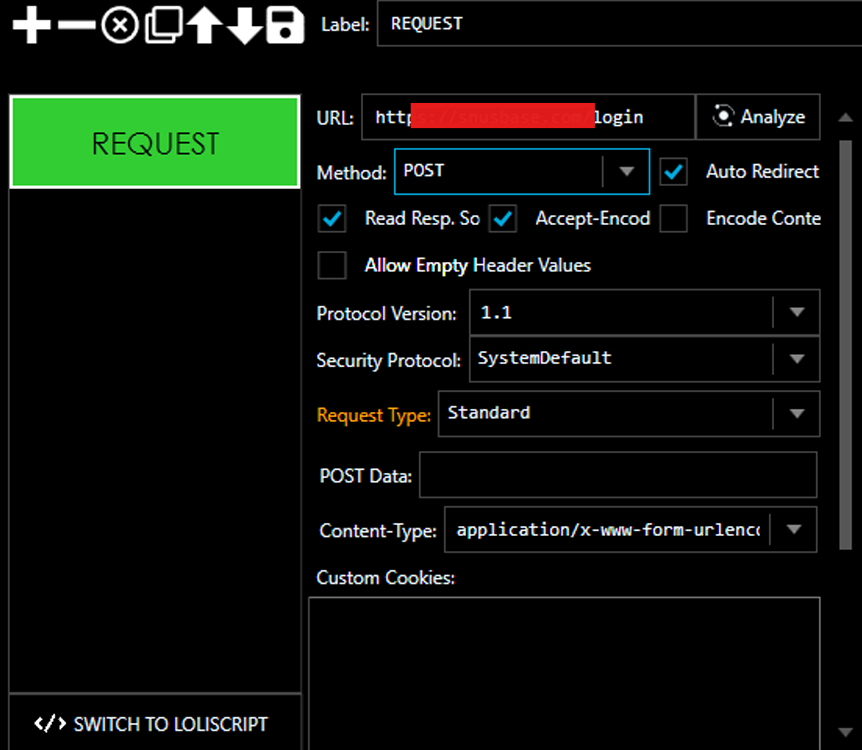The height and width of the screenshot is (750, 862).
Task: Open the Protocol Version dropdown
Action: [644, 312]
